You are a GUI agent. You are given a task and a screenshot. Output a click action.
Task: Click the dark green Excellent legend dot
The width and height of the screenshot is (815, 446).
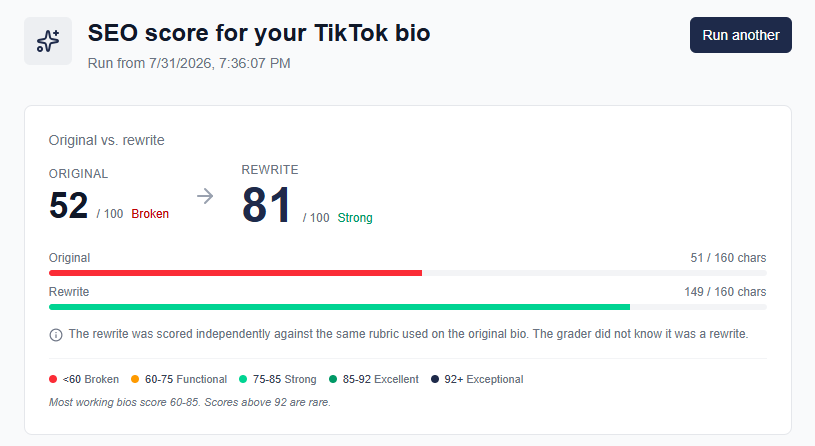coord(333,379)
